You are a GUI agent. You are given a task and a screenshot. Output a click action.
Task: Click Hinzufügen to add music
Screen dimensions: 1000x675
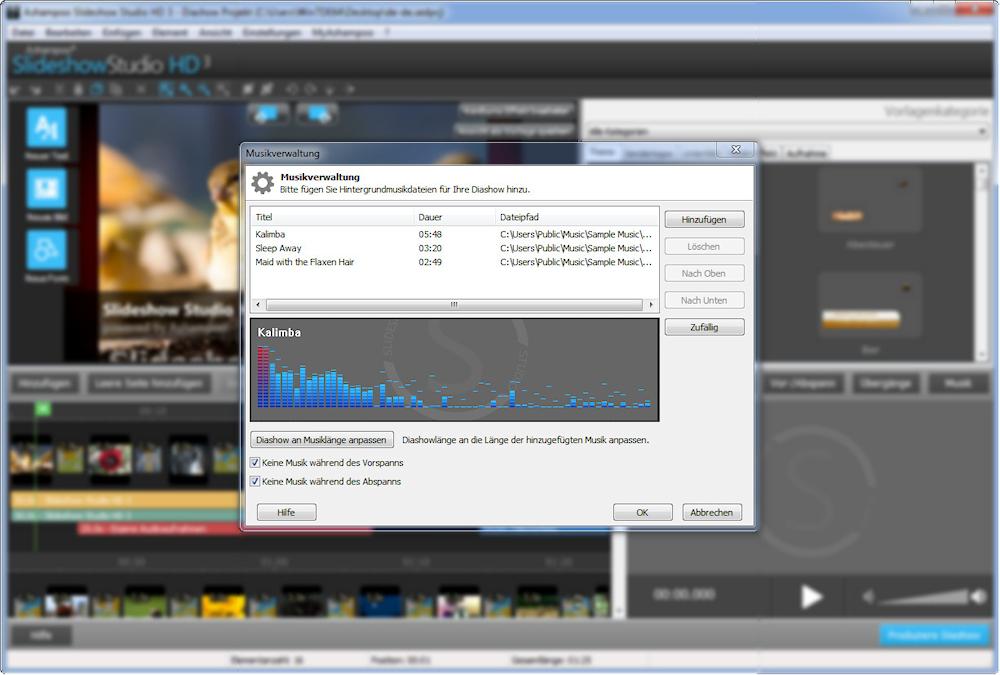tap(704, 219)
